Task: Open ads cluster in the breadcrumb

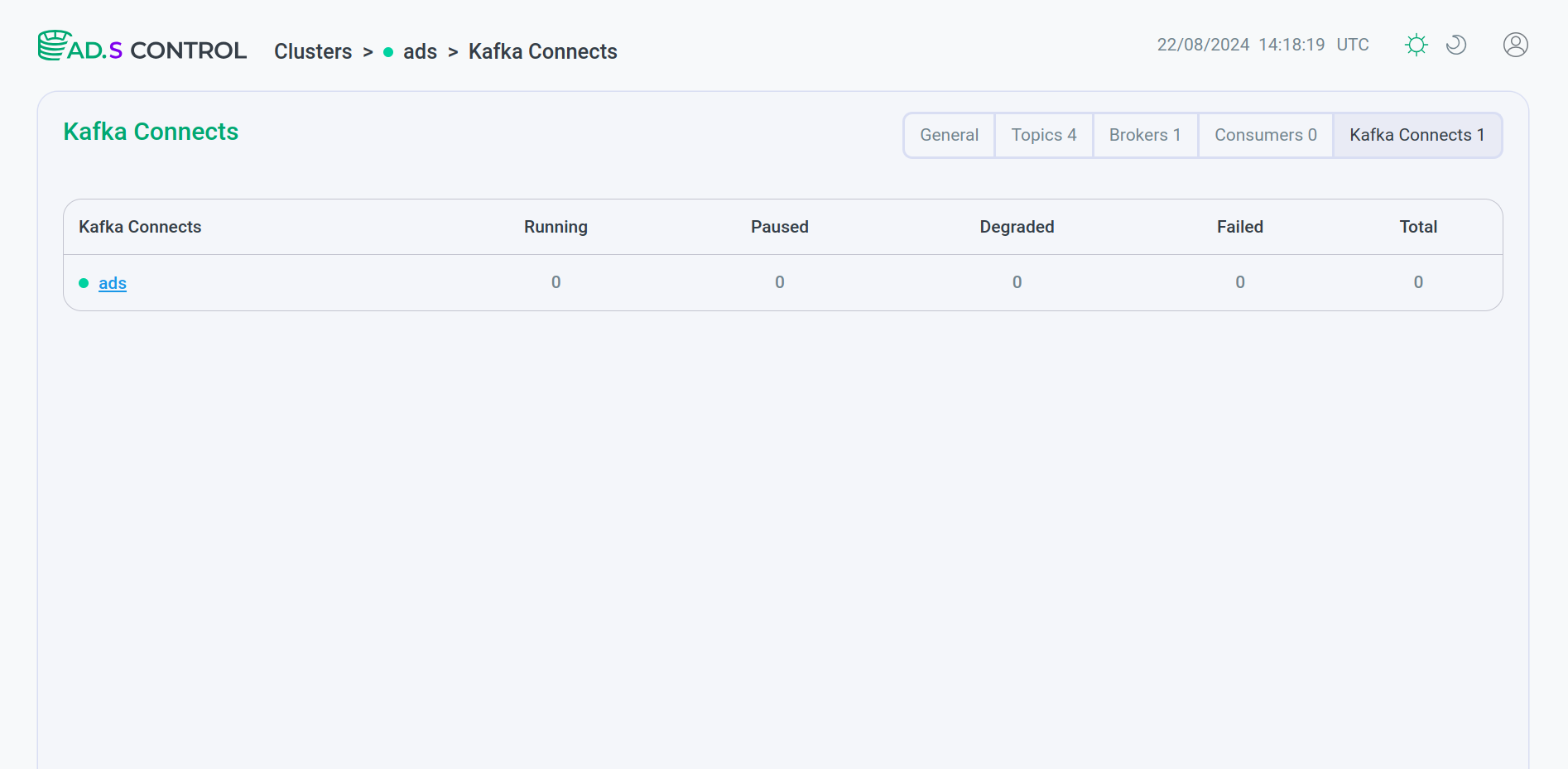Action: pyautogui.click(x=420, y=51)
